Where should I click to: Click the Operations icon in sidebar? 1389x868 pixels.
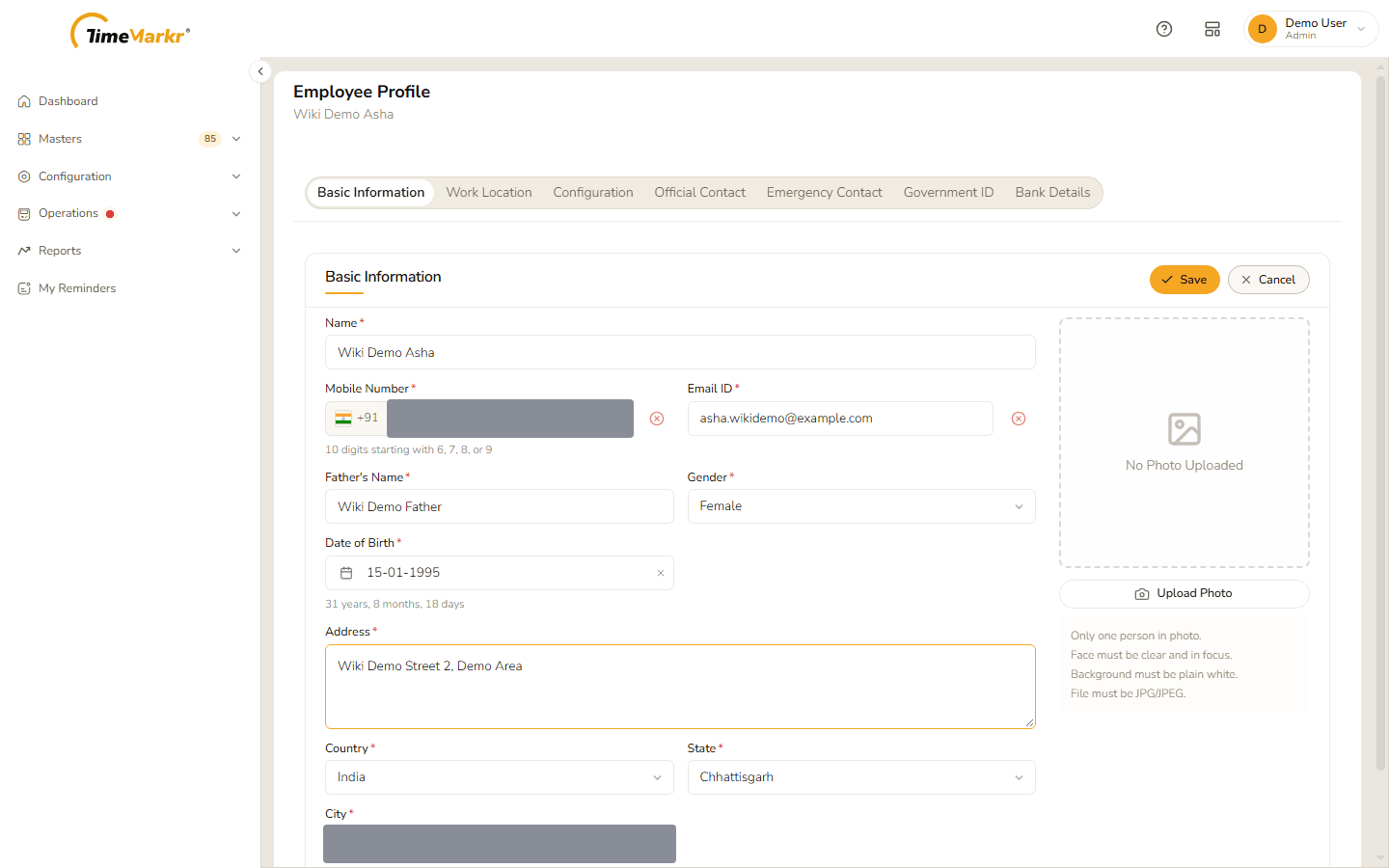click(24, 214)
